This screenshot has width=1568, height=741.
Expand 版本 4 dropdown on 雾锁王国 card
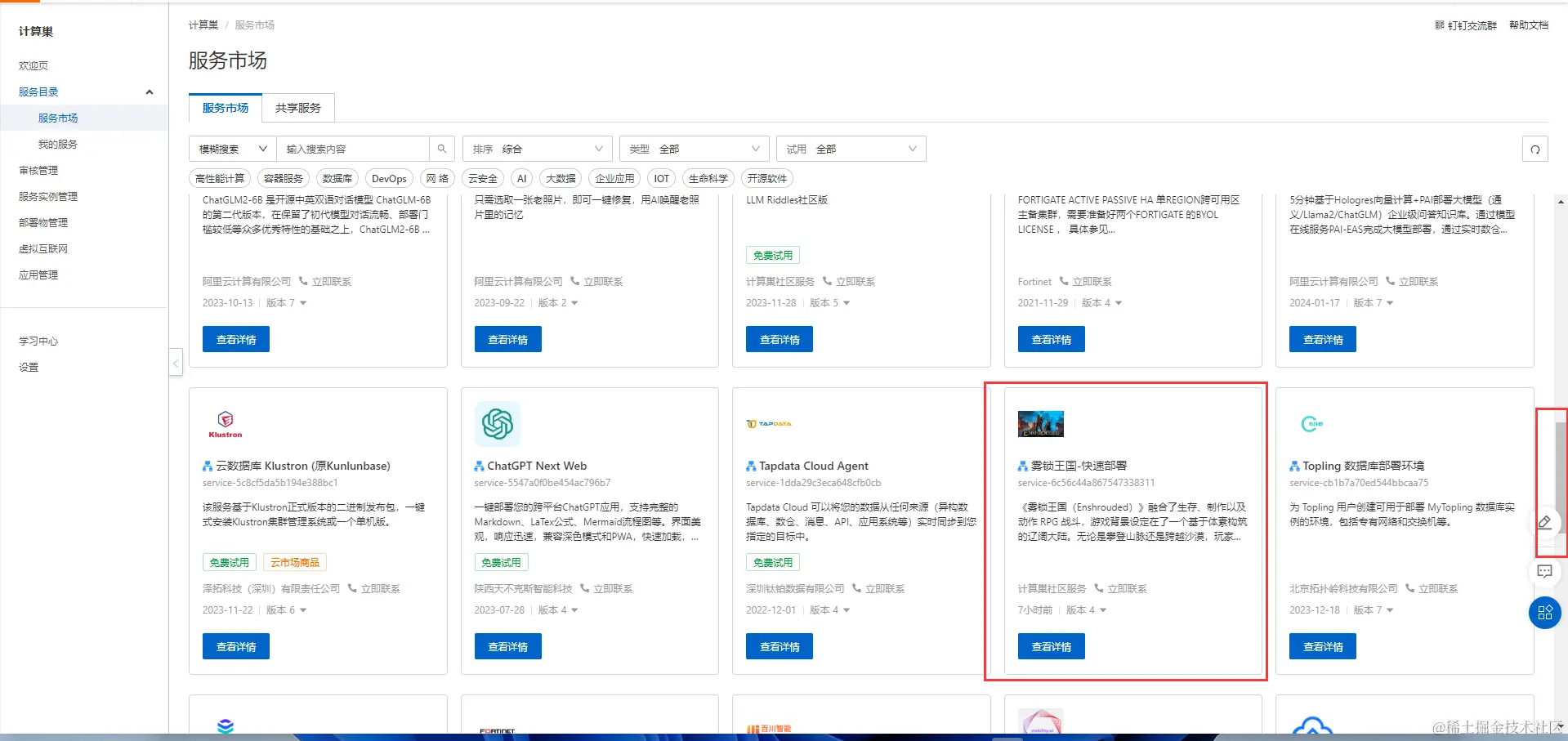(x=1086, y=610)
